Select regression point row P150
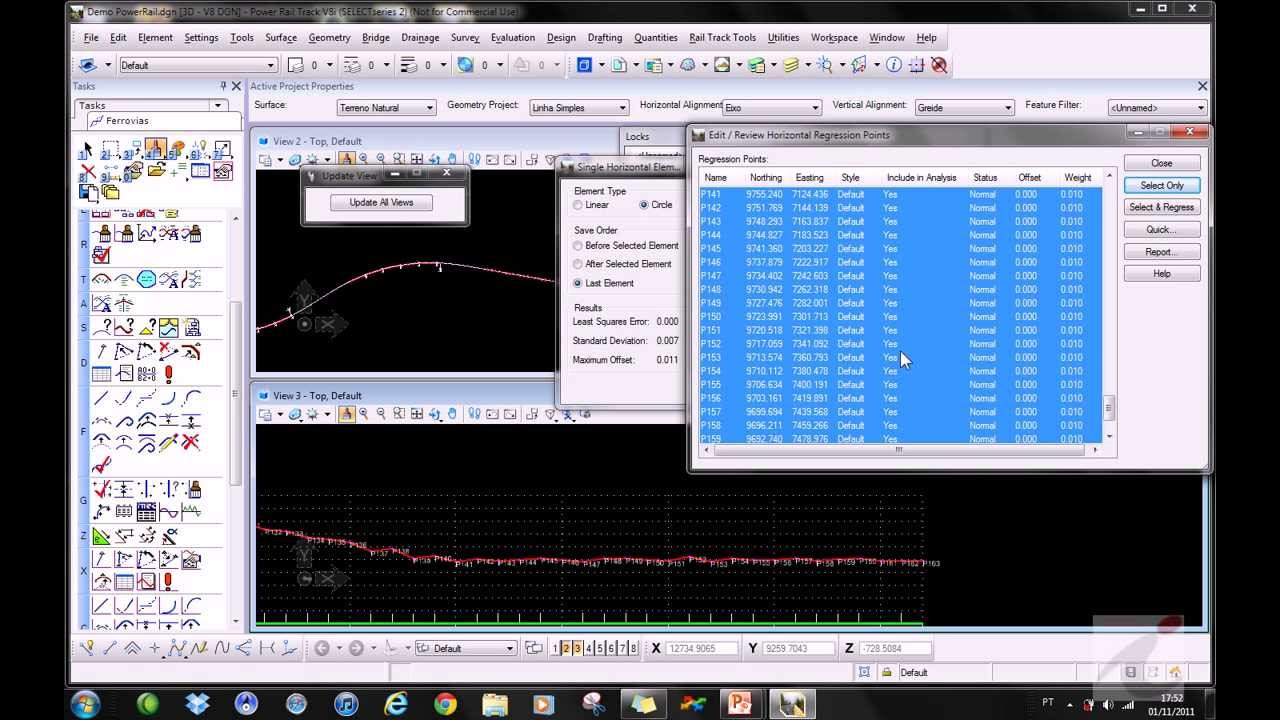This screenshot has height=720, width=1280. point(900,316)
